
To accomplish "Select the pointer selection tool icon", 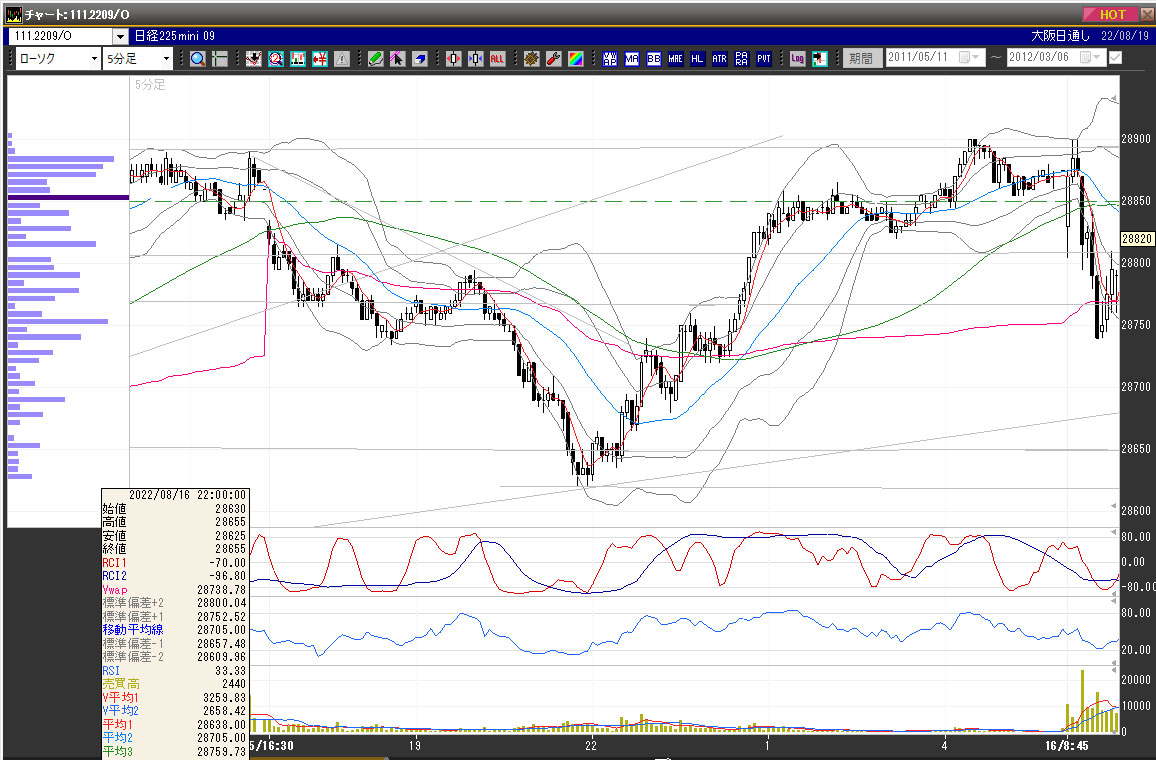I will (x=398, y=59).
